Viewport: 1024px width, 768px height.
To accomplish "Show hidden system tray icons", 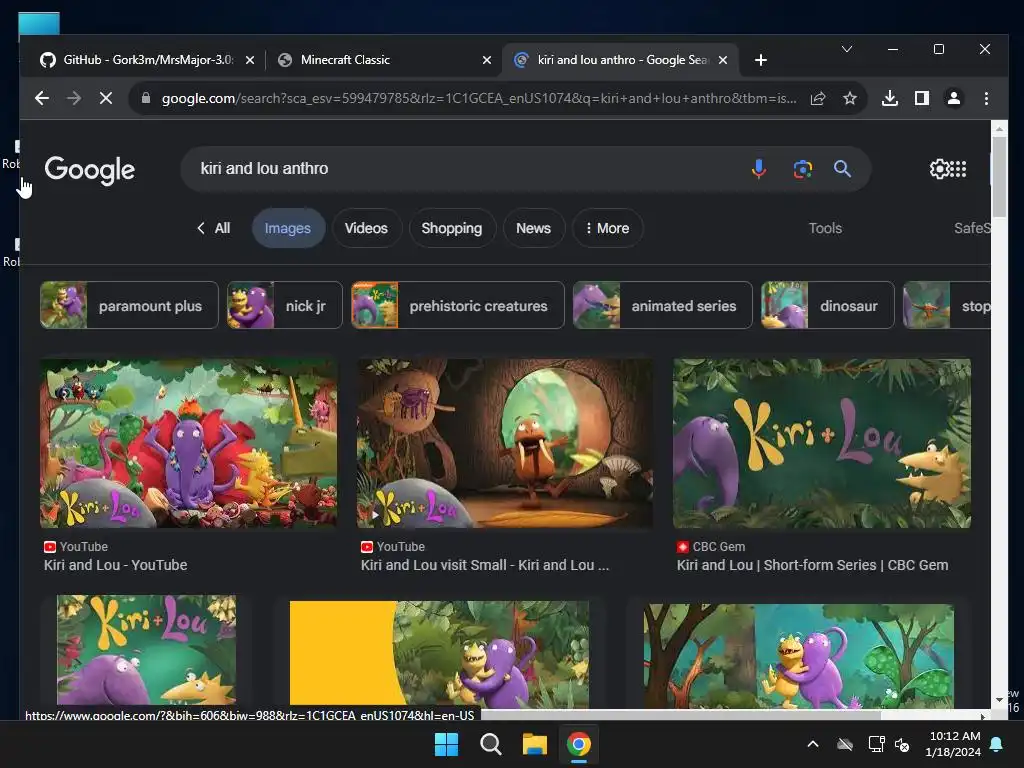I will coord(812,744).
